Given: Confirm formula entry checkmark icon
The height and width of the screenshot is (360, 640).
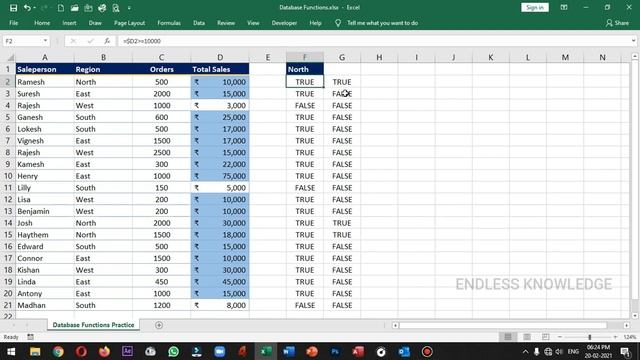Looking at the screenshot, I should tap(90, 41).
